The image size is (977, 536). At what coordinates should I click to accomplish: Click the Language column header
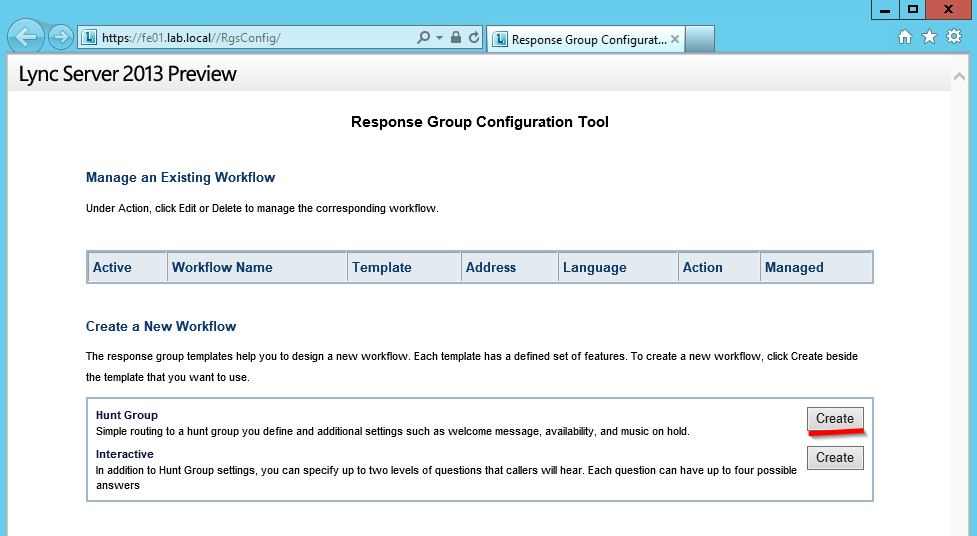click(x=617, y=267)
